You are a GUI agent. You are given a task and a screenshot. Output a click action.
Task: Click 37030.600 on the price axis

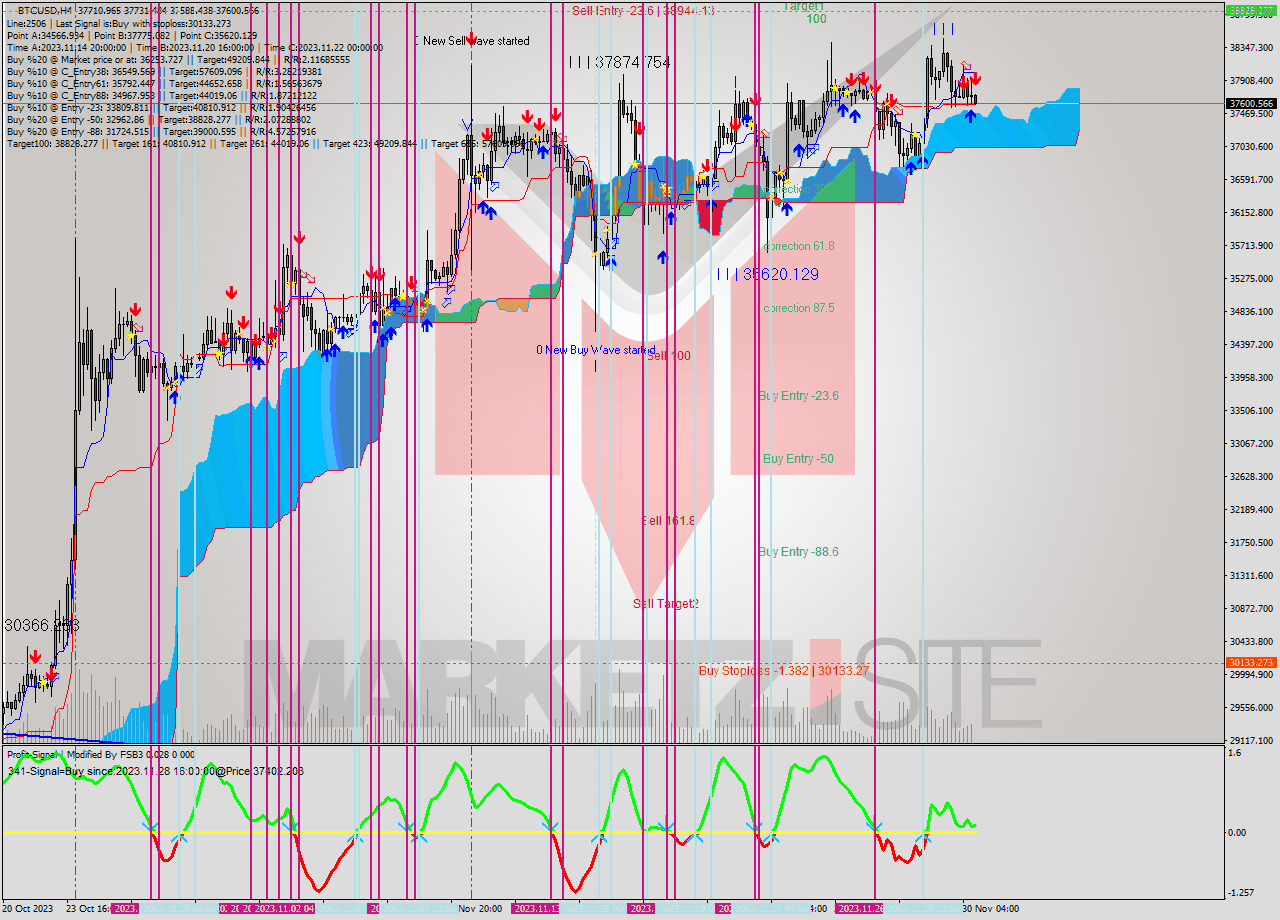click(x=1250, y=146)
